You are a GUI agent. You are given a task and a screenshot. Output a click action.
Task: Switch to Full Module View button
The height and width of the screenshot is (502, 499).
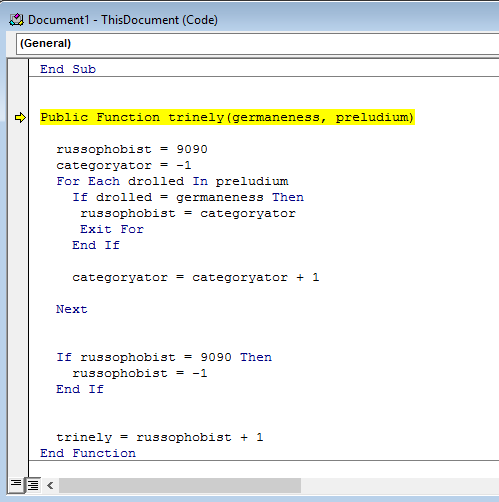pos(33,485)
